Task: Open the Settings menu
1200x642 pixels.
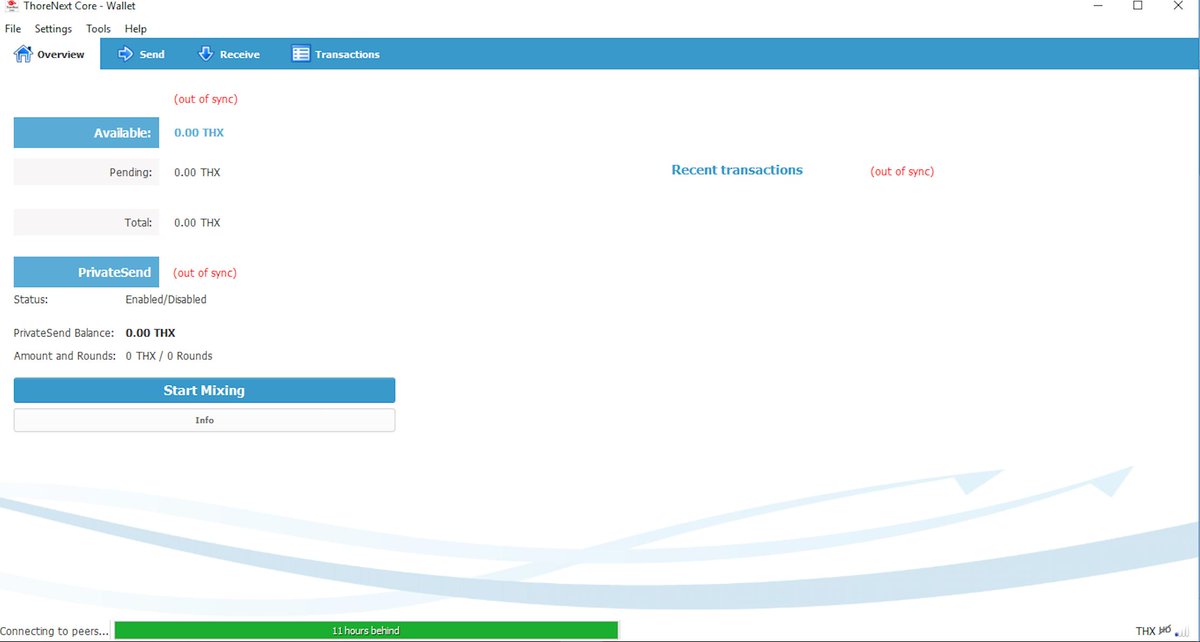Action: point(53,29)
